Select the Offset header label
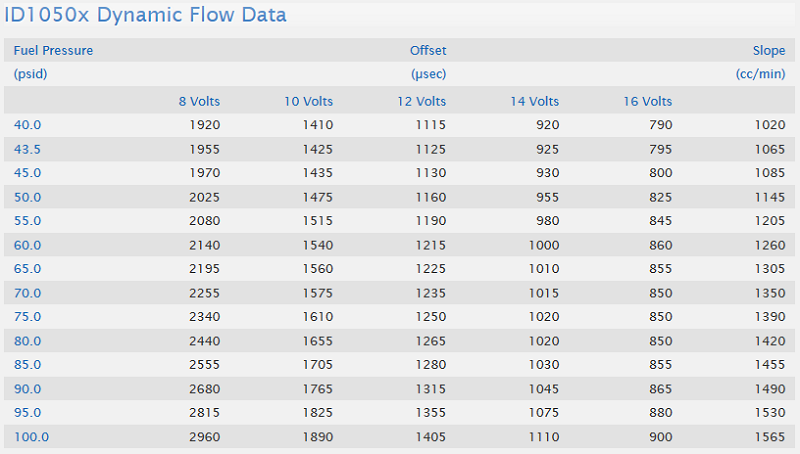 click(x=428, y=50)
